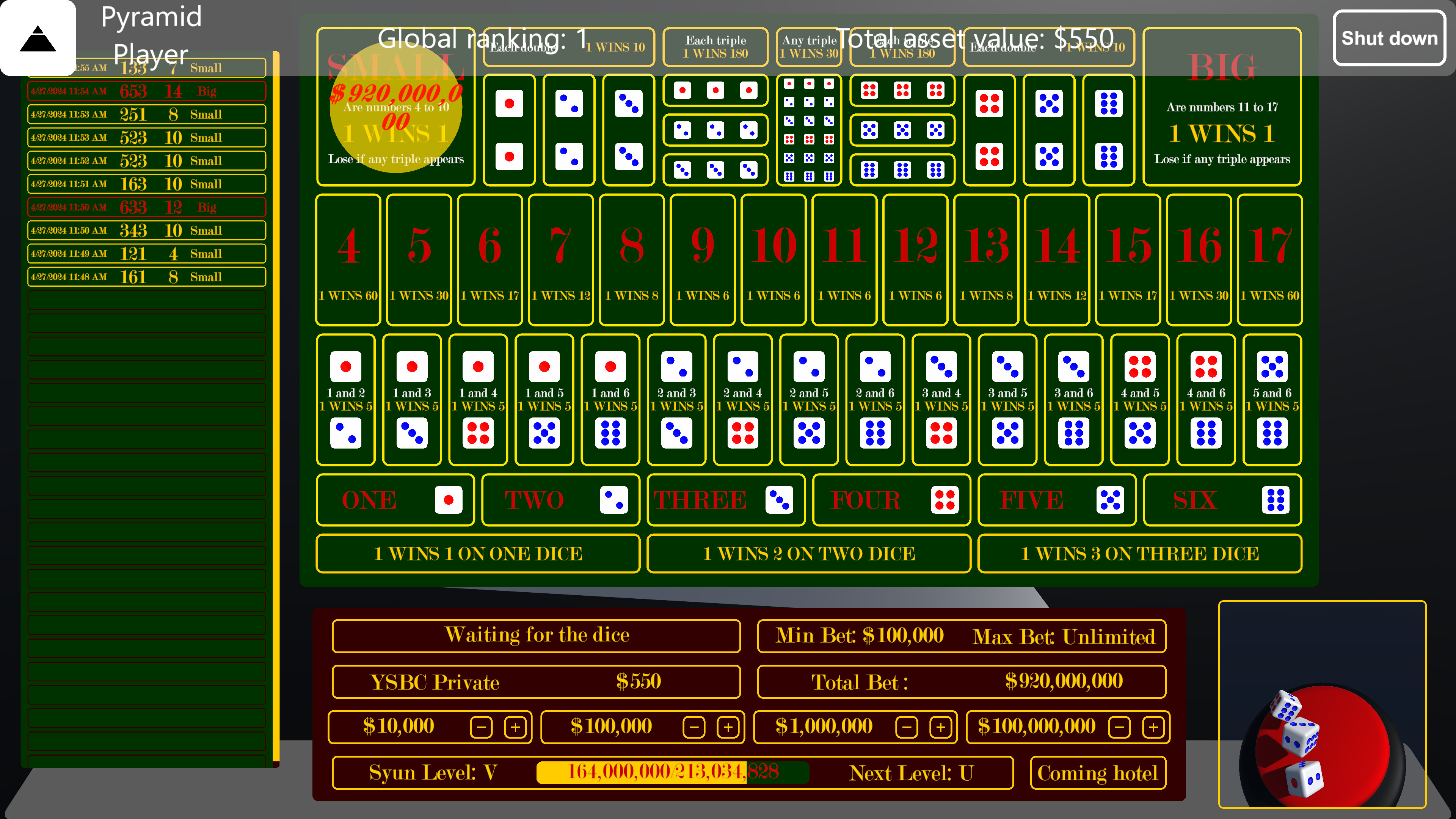Increase the $10,000 chip with plus stepper
1456x819 pixels.
click(x=516, y=728)
